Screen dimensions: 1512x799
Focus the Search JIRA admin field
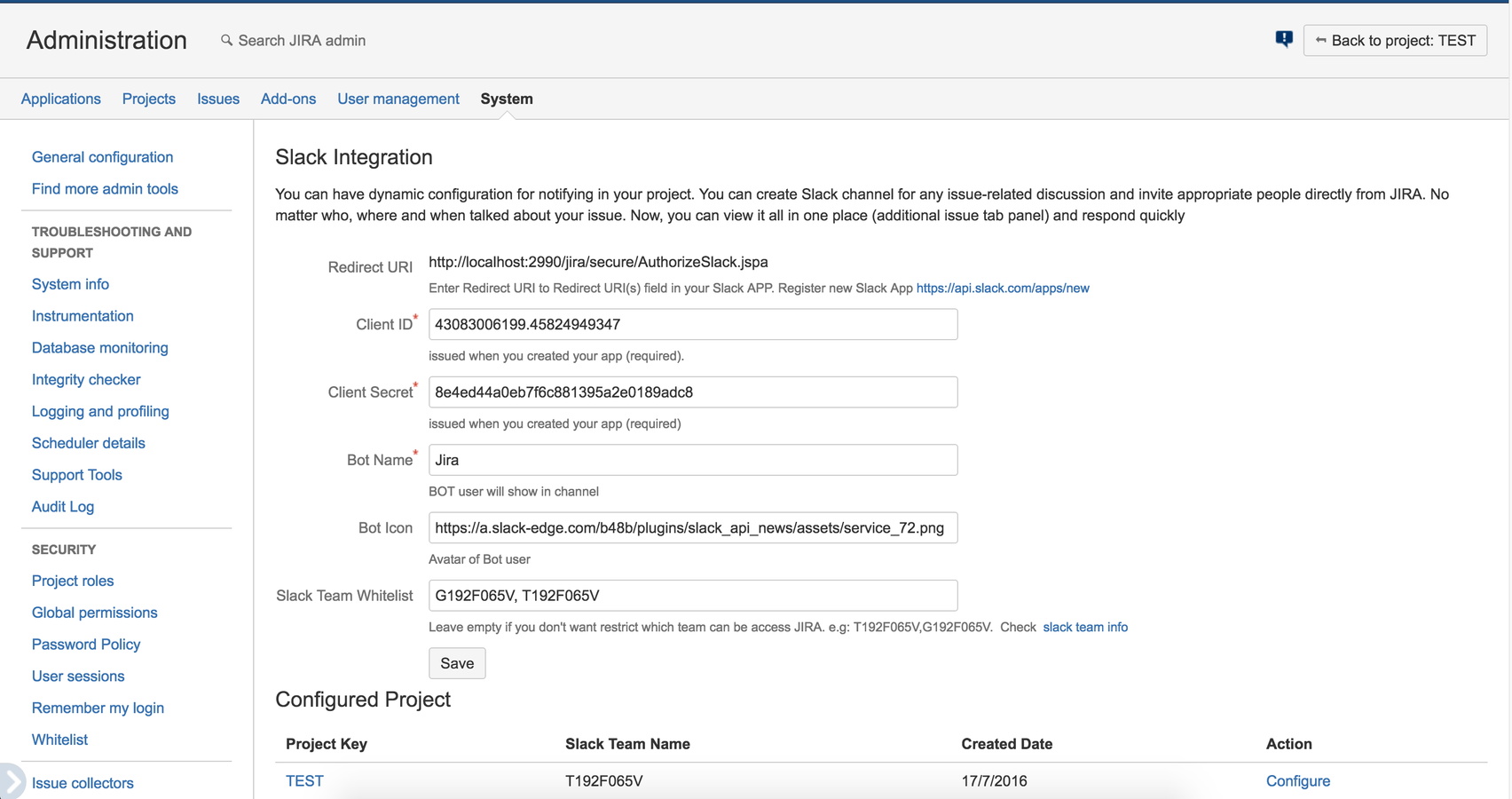[302, 40]
